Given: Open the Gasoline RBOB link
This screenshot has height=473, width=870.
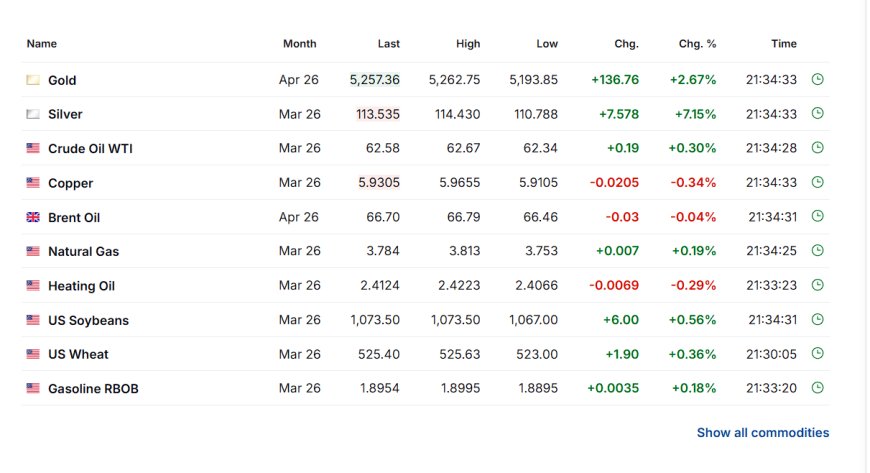Looking at the screenshot, I should [93, 389].
